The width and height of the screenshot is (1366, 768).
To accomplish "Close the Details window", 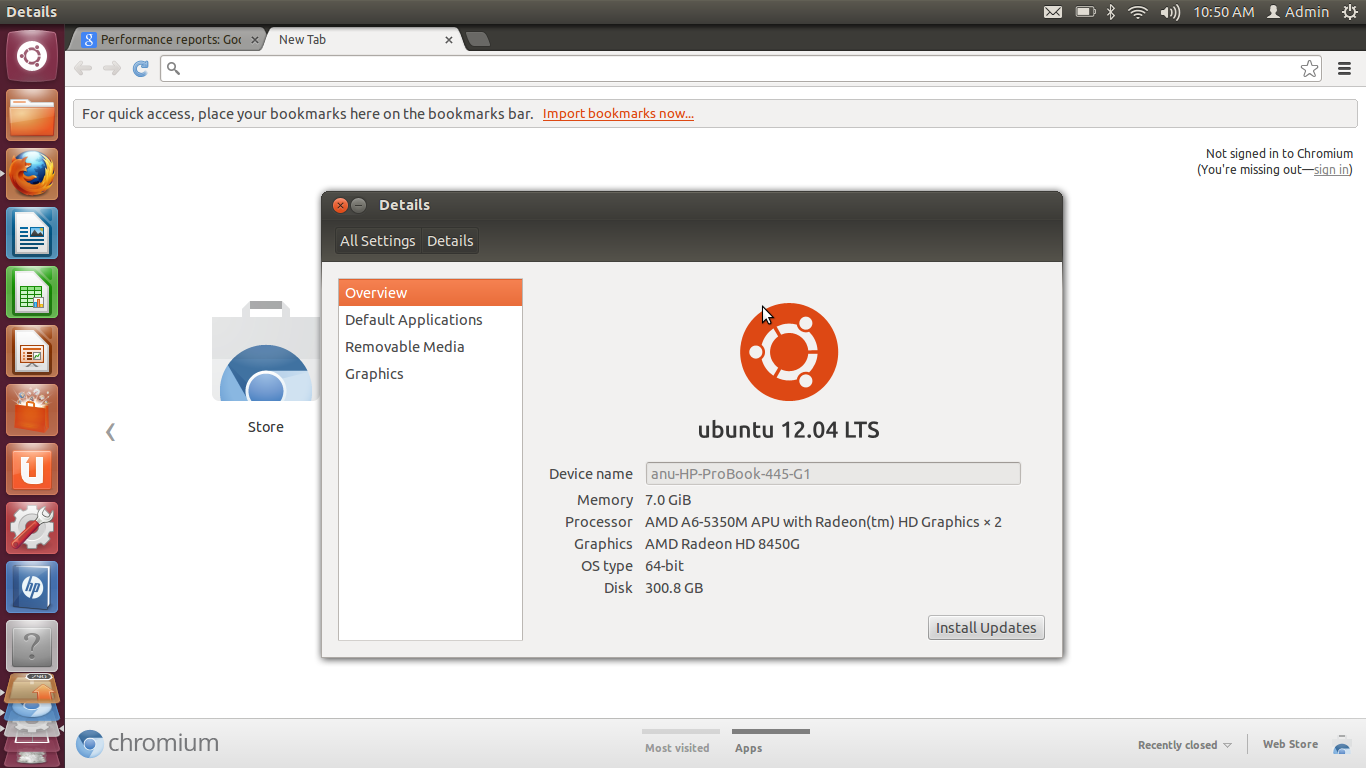I will point(340,205).
